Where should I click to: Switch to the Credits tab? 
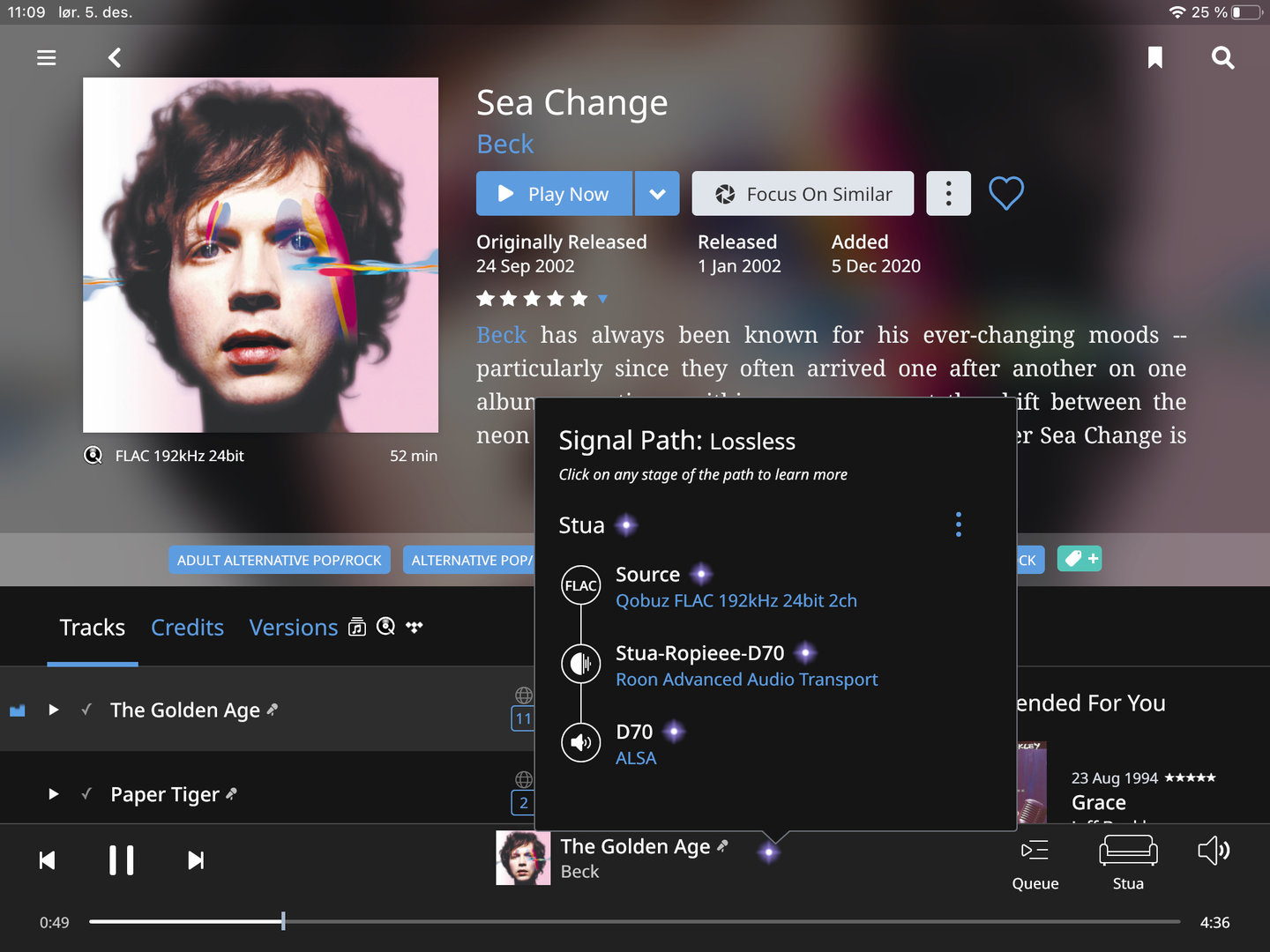coord(187,628)
